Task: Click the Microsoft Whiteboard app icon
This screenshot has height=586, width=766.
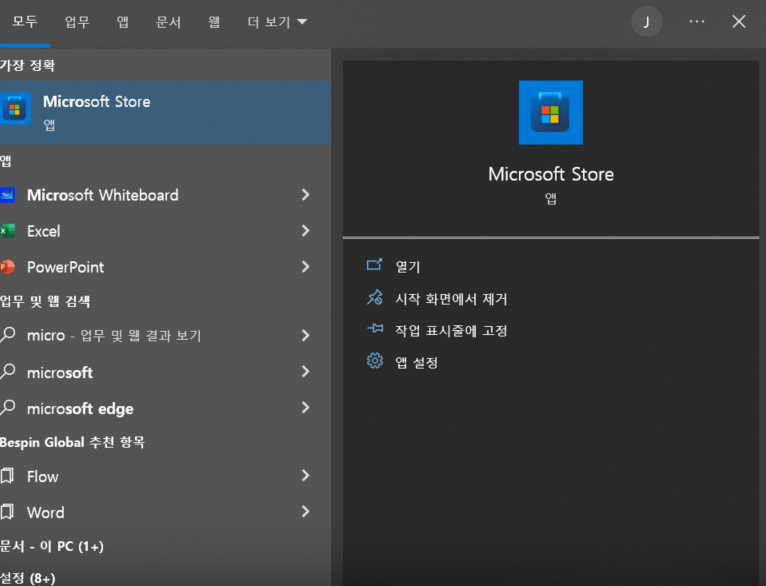Action: click(7, 195)
